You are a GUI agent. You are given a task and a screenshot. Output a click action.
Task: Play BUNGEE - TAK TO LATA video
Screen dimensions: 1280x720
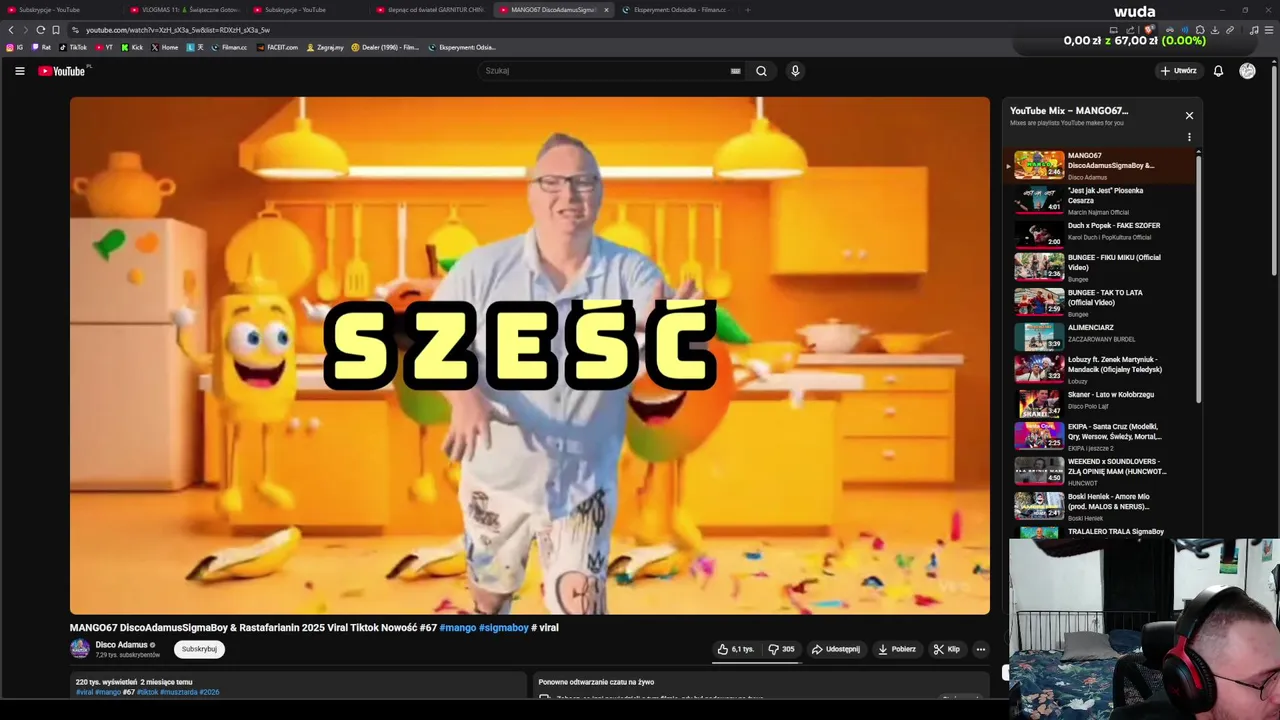(1100, 301)
